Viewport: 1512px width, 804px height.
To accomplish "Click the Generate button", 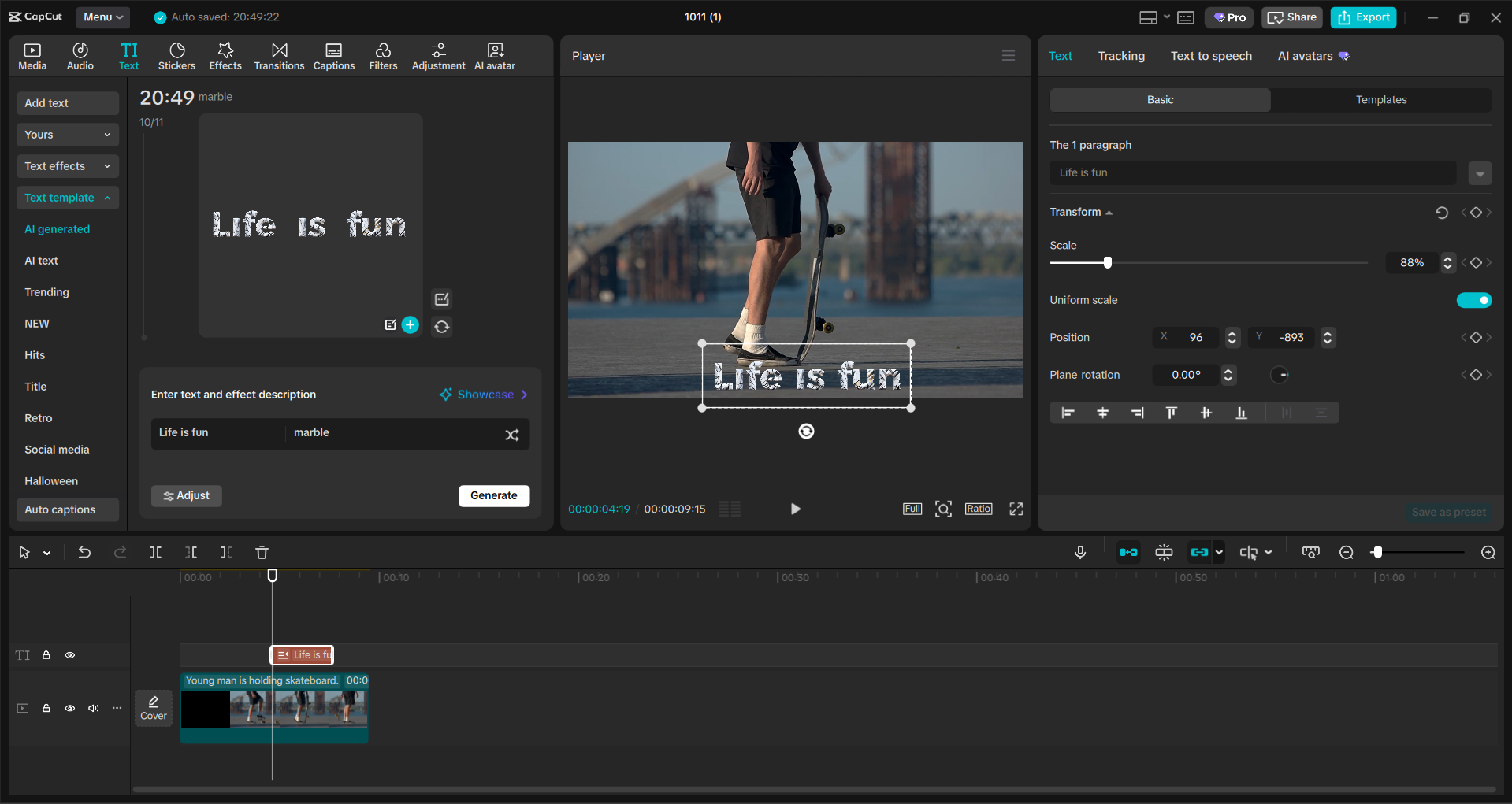I will (x=494, y=495).
